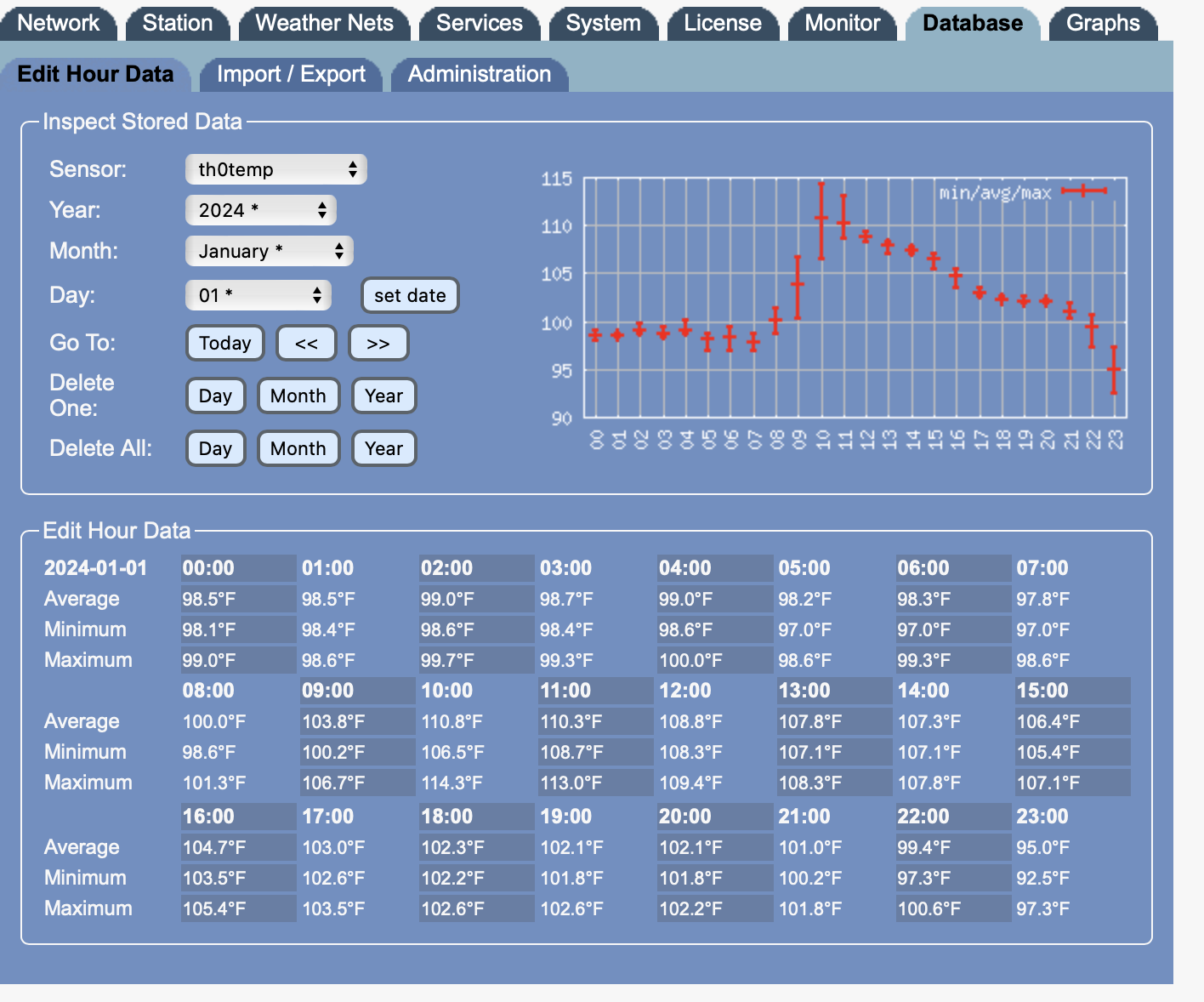This screenshot has width=1204, height=1002.
Task: Open the Network tab
Action: (58, 23)
